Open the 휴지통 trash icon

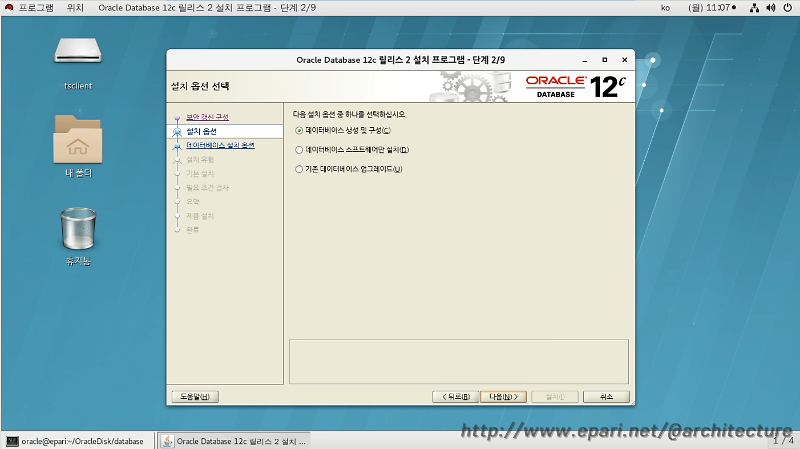click(78, 229)
